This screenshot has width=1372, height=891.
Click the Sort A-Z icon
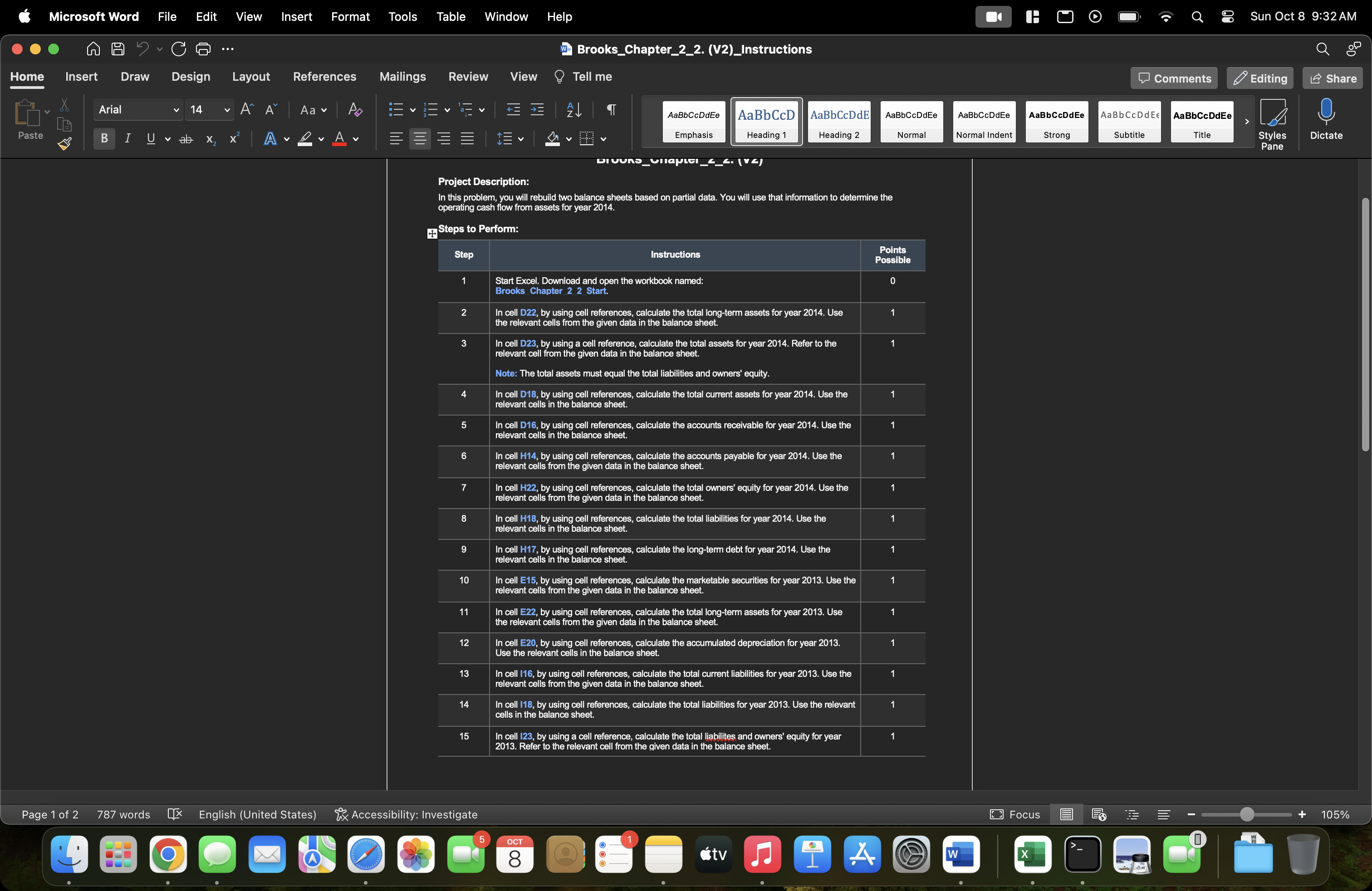coord(573,109)
